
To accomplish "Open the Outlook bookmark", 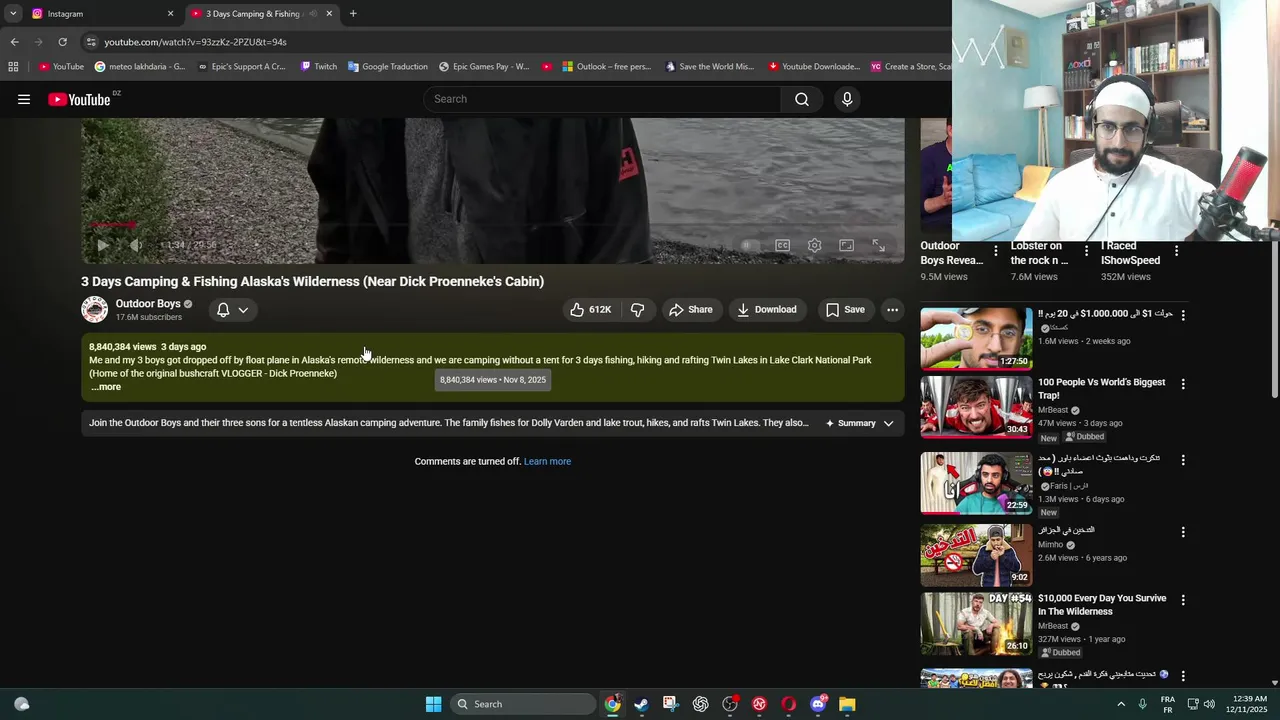I will 607,67.
